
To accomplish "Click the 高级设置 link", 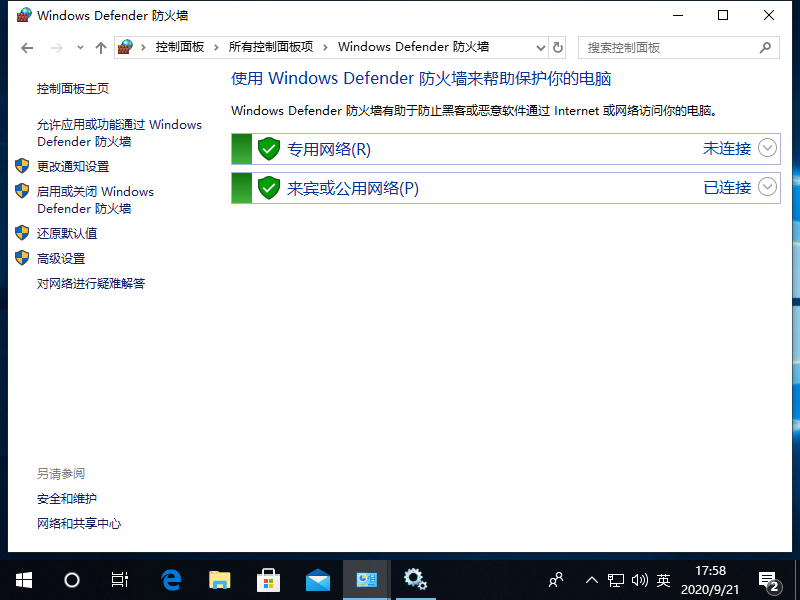I will (x=61, y=259).
